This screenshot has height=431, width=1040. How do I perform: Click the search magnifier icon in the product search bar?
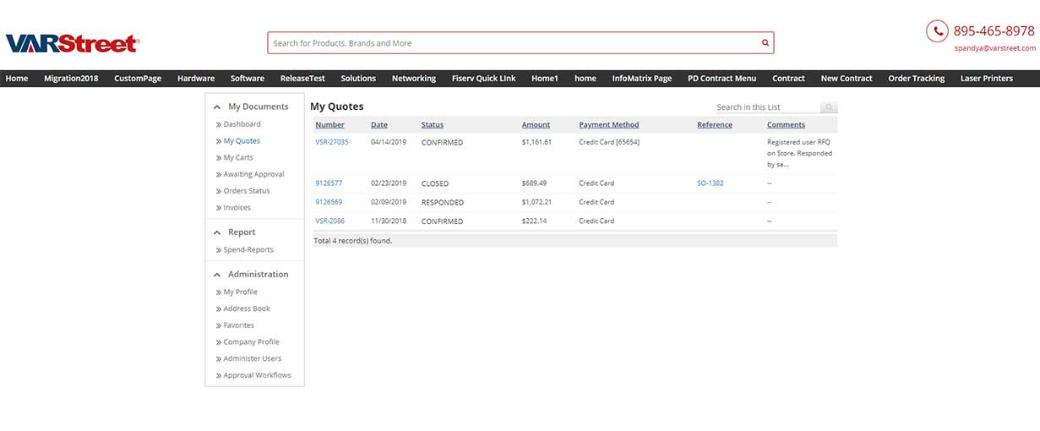(x=765, y=43)
